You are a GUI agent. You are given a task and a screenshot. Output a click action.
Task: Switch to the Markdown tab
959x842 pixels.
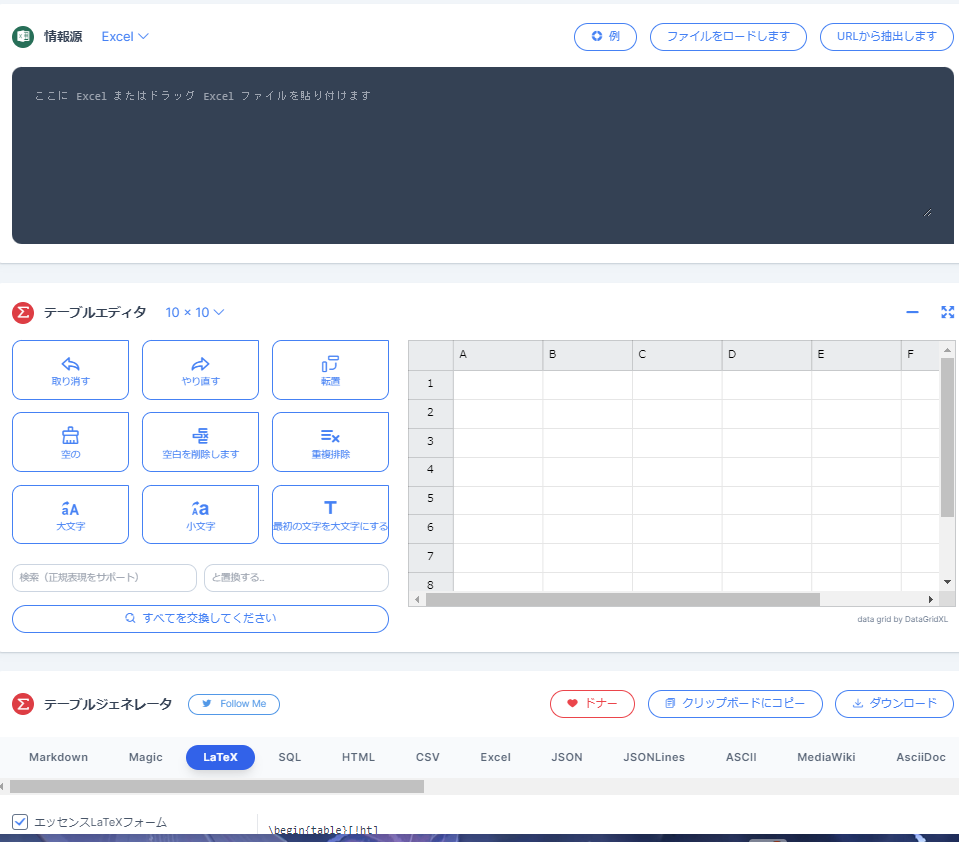59,757
